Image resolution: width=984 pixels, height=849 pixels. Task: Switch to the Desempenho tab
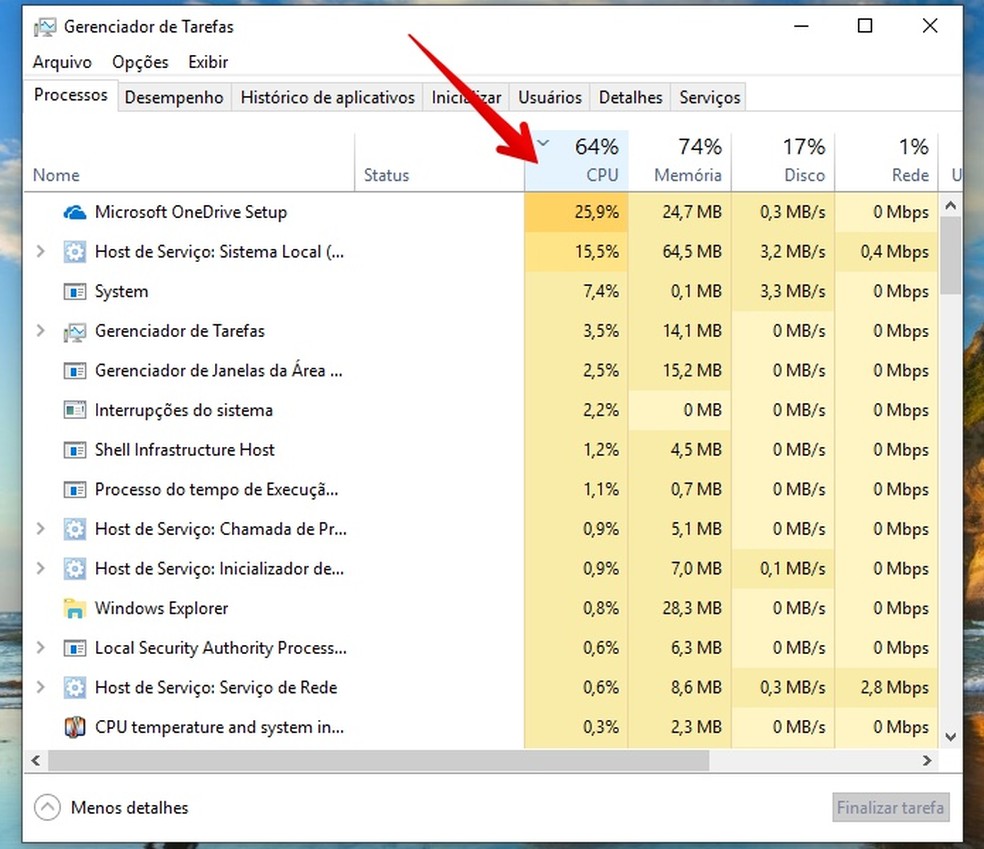[x=174, y=97]
